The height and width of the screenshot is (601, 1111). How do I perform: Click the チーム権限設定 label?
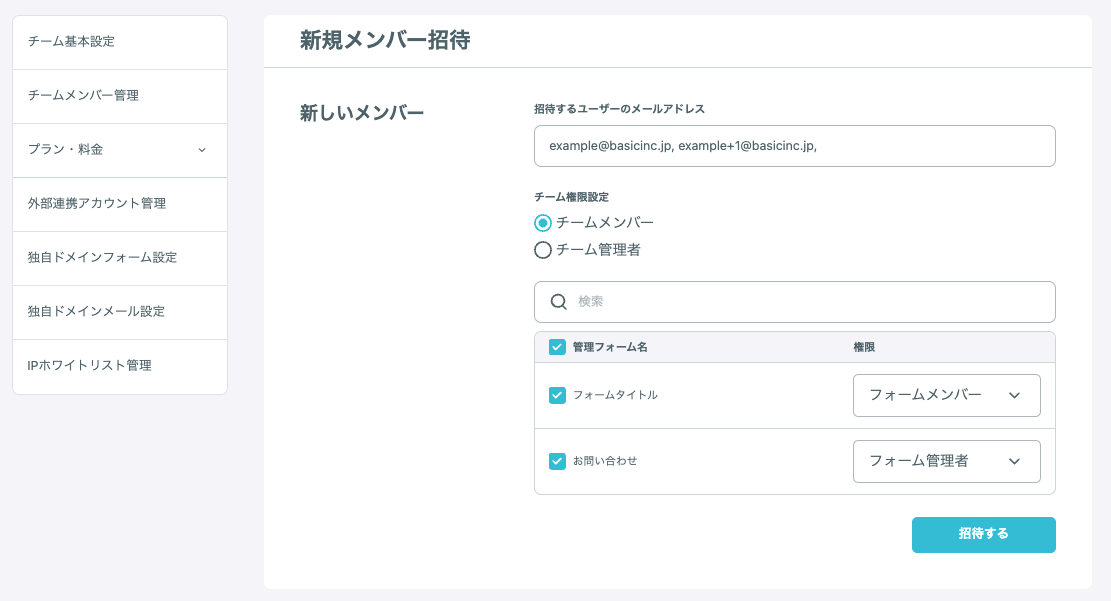click(571, 197)
